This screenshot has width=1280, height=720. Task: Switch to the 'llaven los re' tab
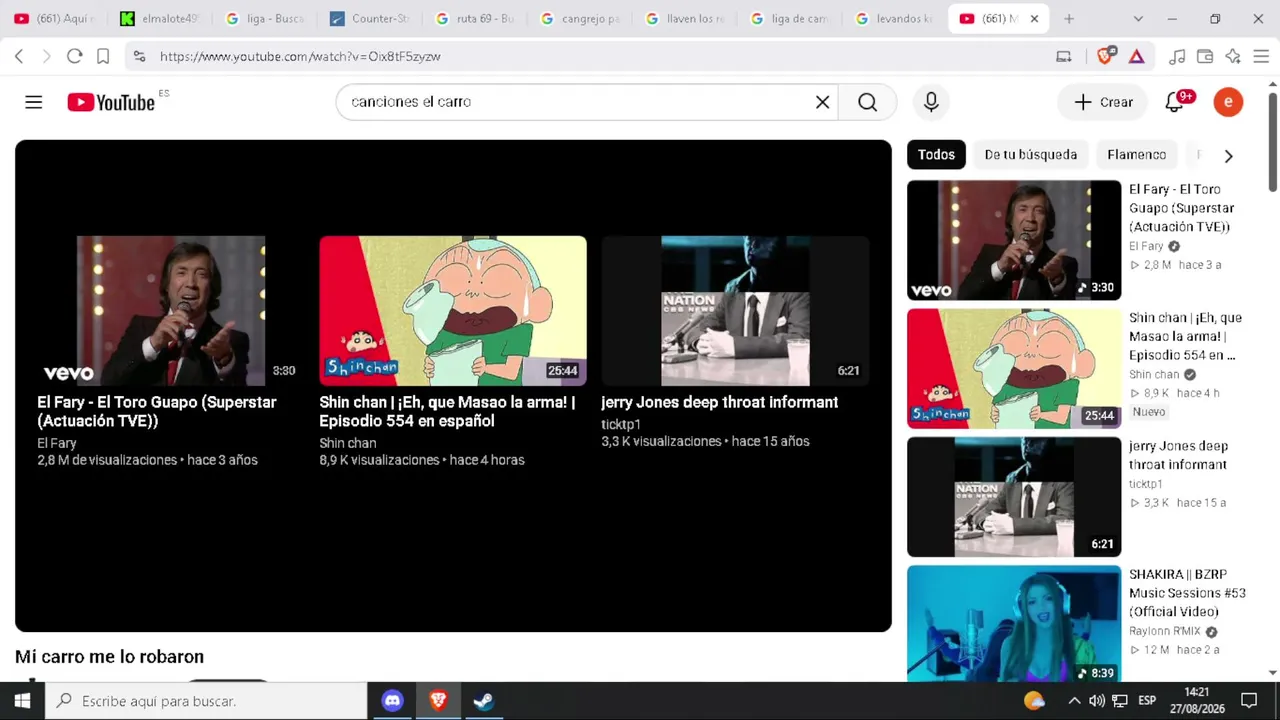coord(685,19)
